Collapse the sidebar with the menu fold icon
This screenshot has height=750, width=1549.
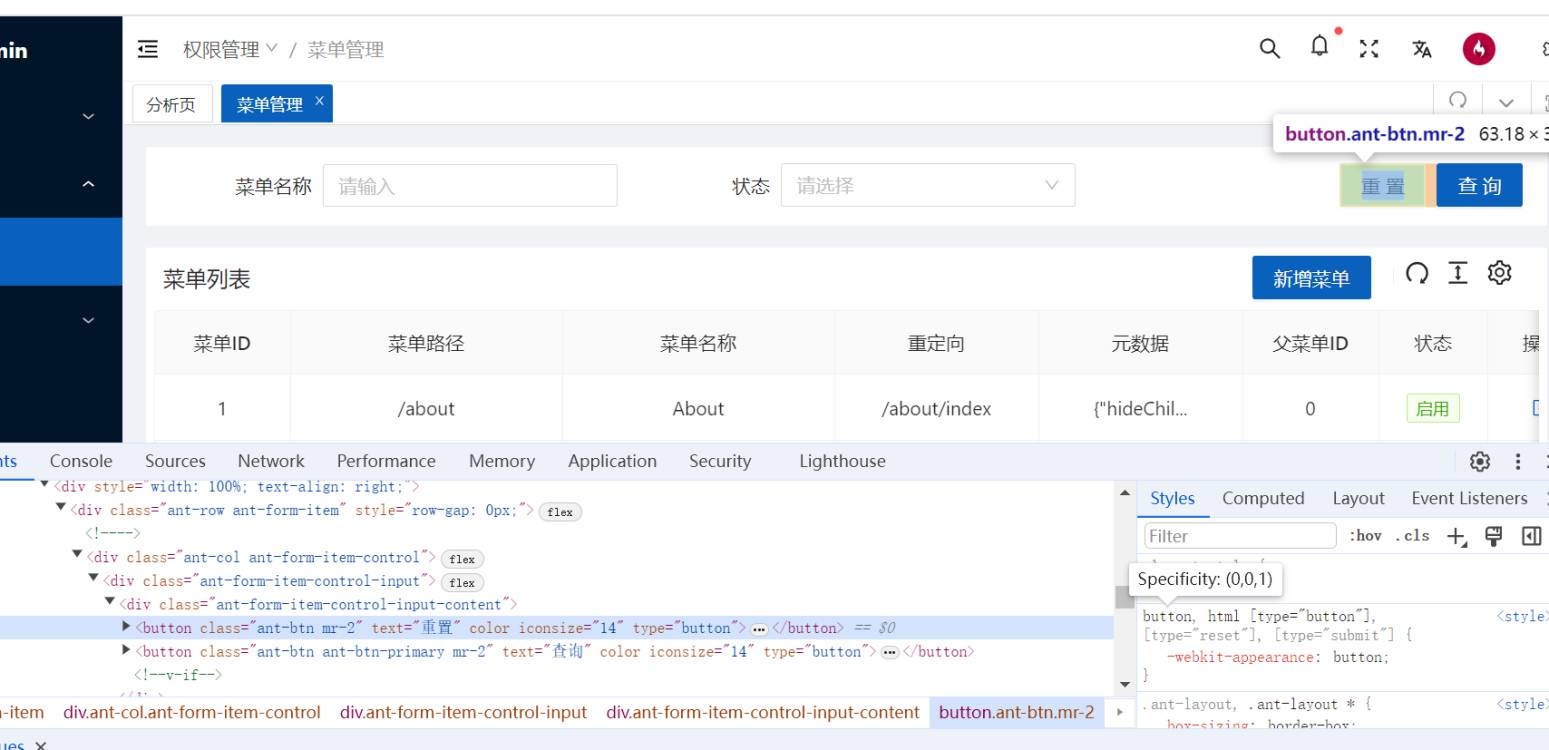(148, 49)
